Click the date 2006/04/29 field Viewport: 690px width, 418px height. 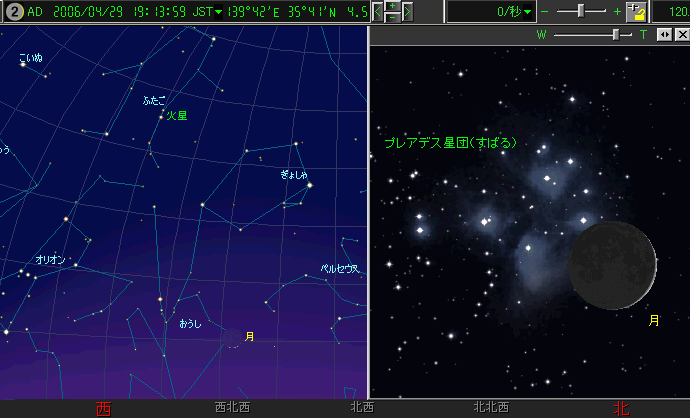click(x=84, y=12)
